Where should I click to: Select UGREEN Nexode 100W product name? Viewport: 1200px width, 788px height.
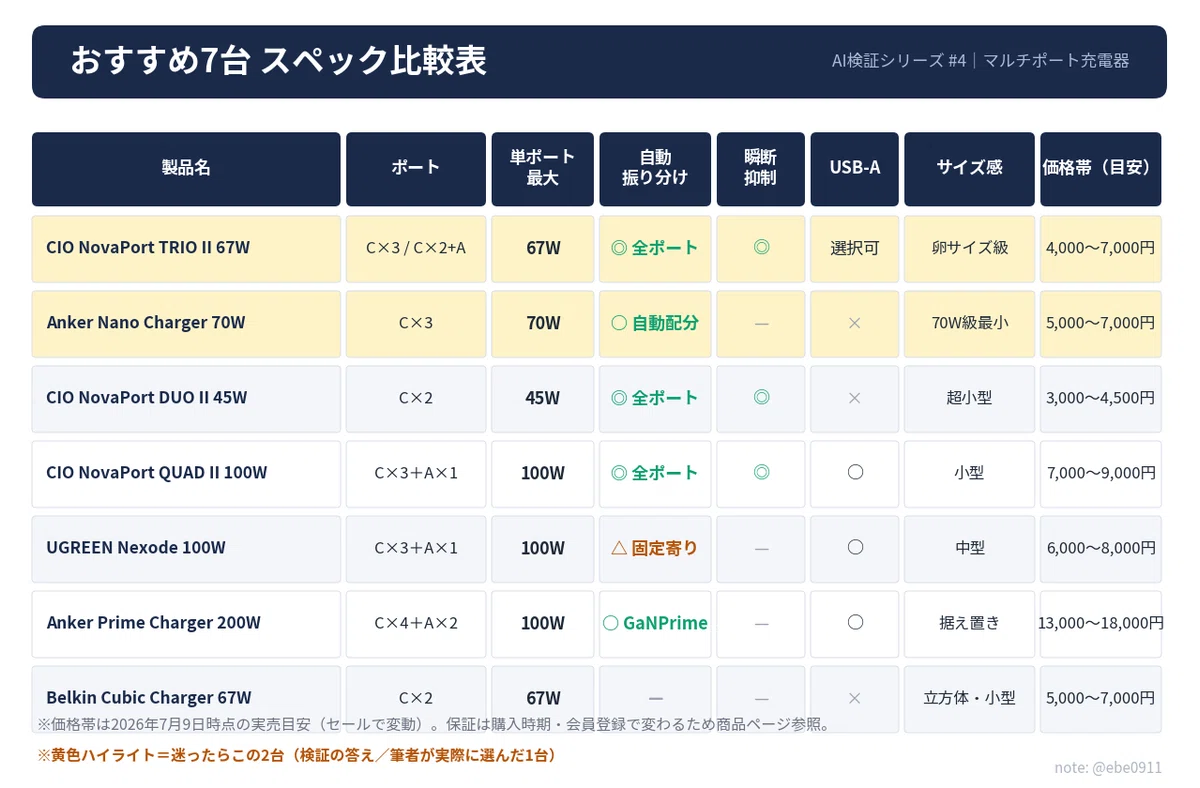pos(136,548)
